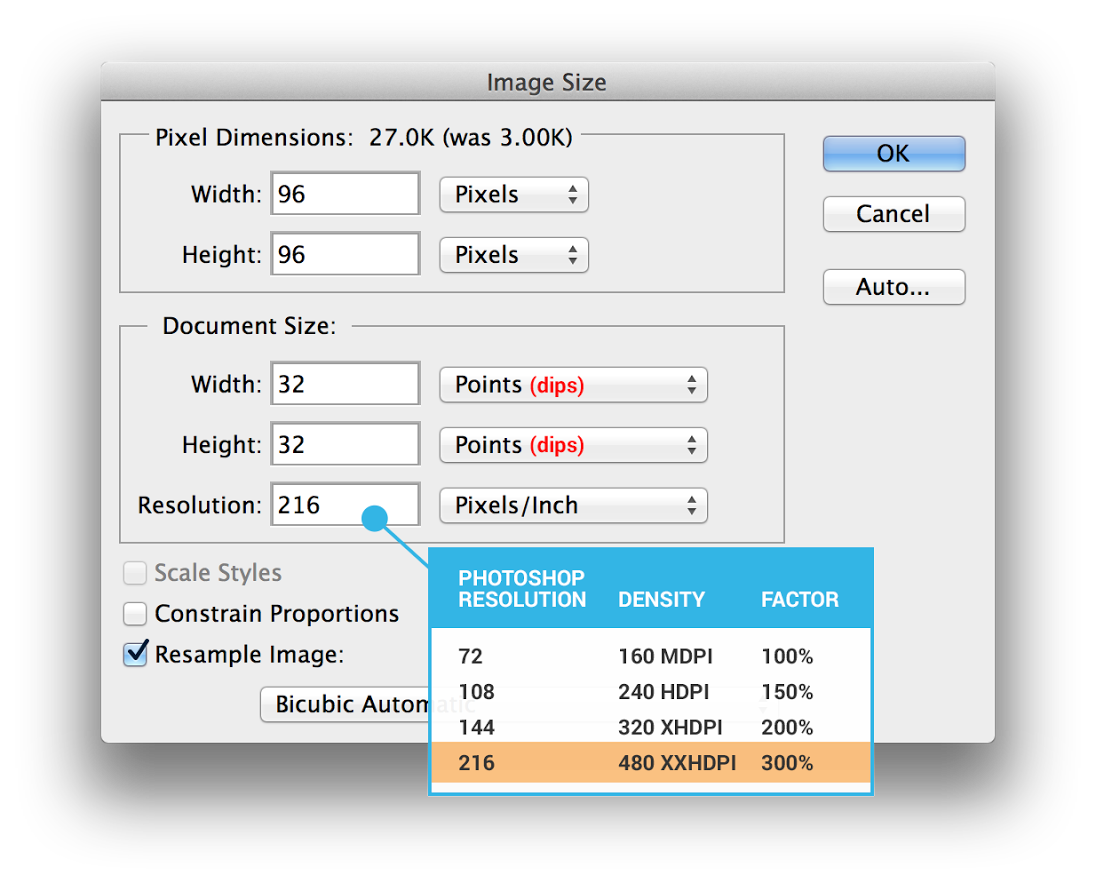Image resolution: width=1096 pixels, height=883 pixels.
Task: Click the Pixel Dimensions Height field
Action: click(x=345, y=255)
